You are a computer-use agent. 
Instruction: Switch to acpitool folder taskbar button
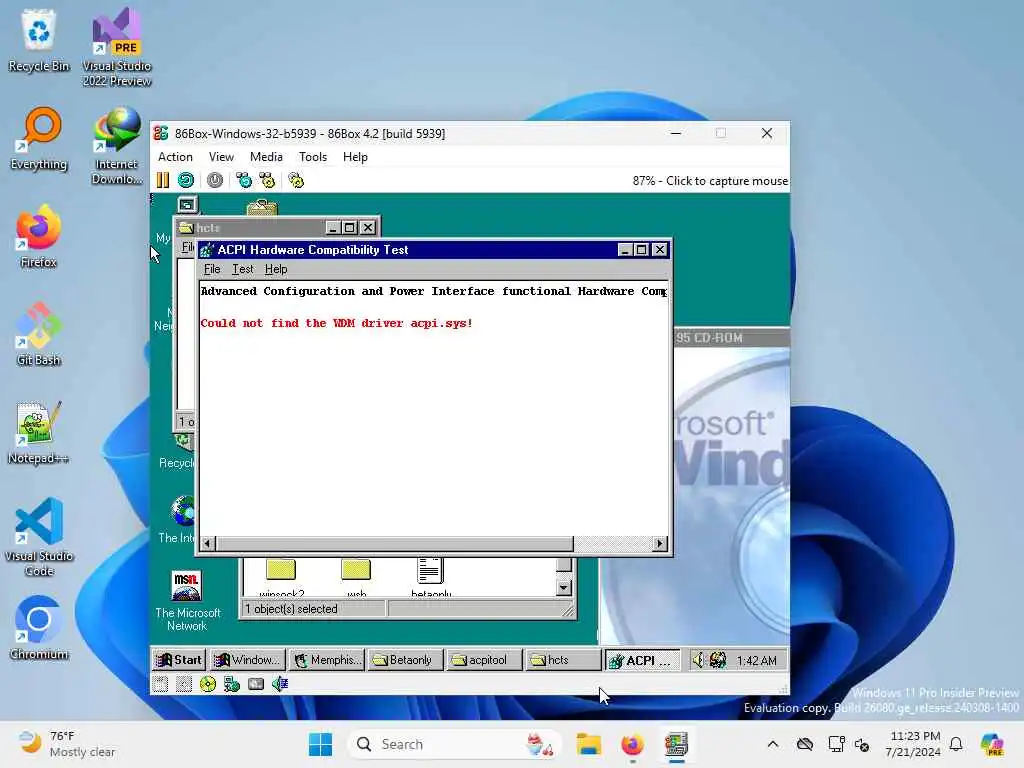point(482,660)
